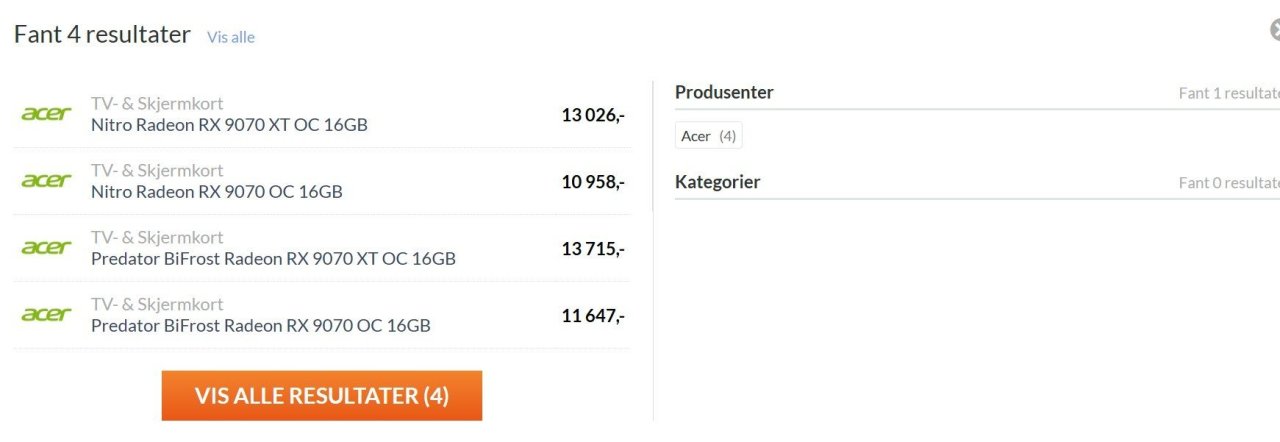Viewport: 1280px width, 442px height.
Task: Close the search results overlay
Action: pyautogui.click(x=1275, y=31)
